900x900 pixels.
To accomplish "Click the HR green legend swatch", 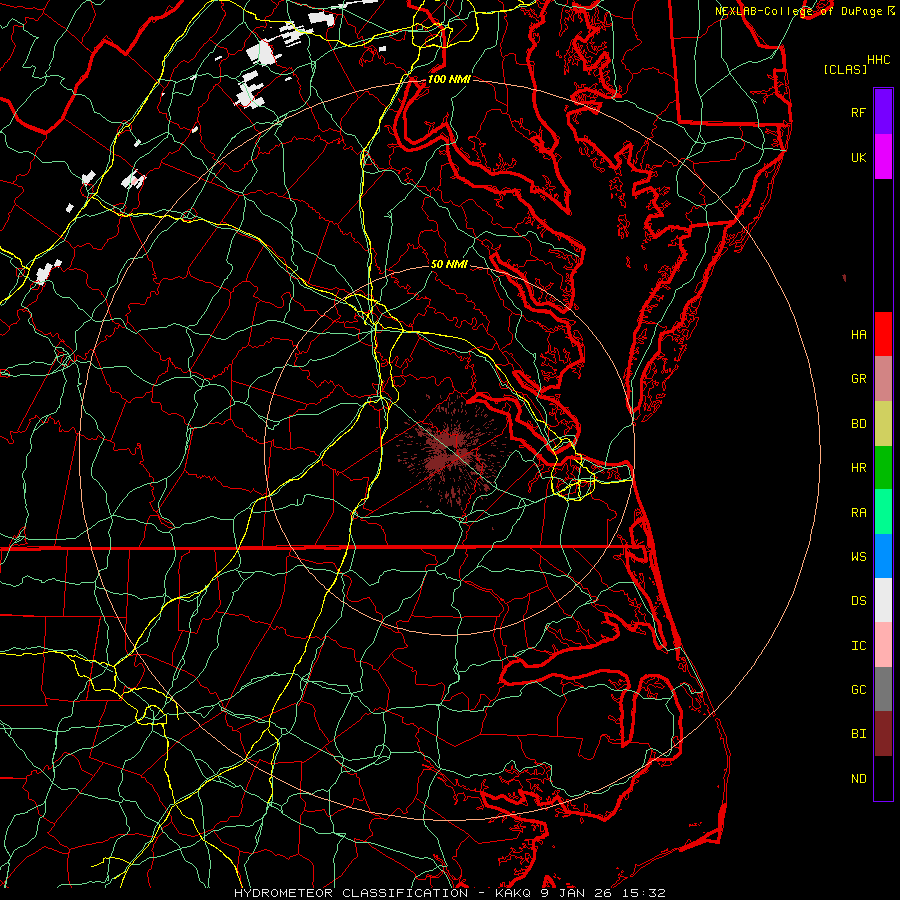I will pos(883,467).
